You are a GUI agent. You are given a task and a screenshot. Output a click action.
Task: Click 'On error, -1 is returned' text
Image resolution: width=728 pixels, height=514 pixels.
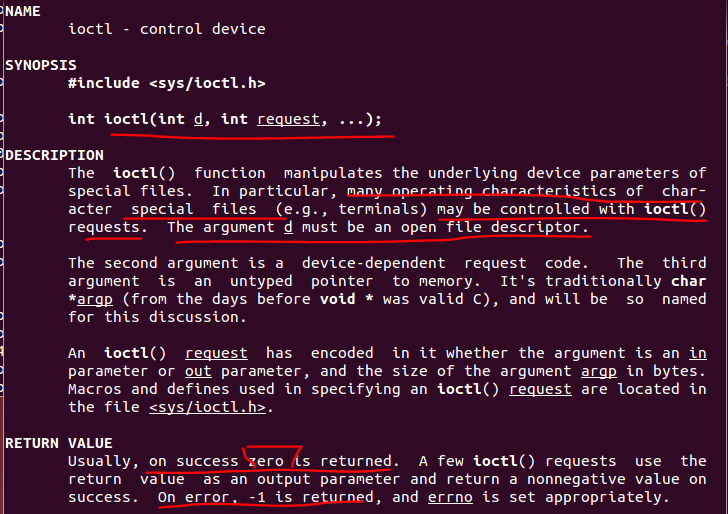click(266, 497)
